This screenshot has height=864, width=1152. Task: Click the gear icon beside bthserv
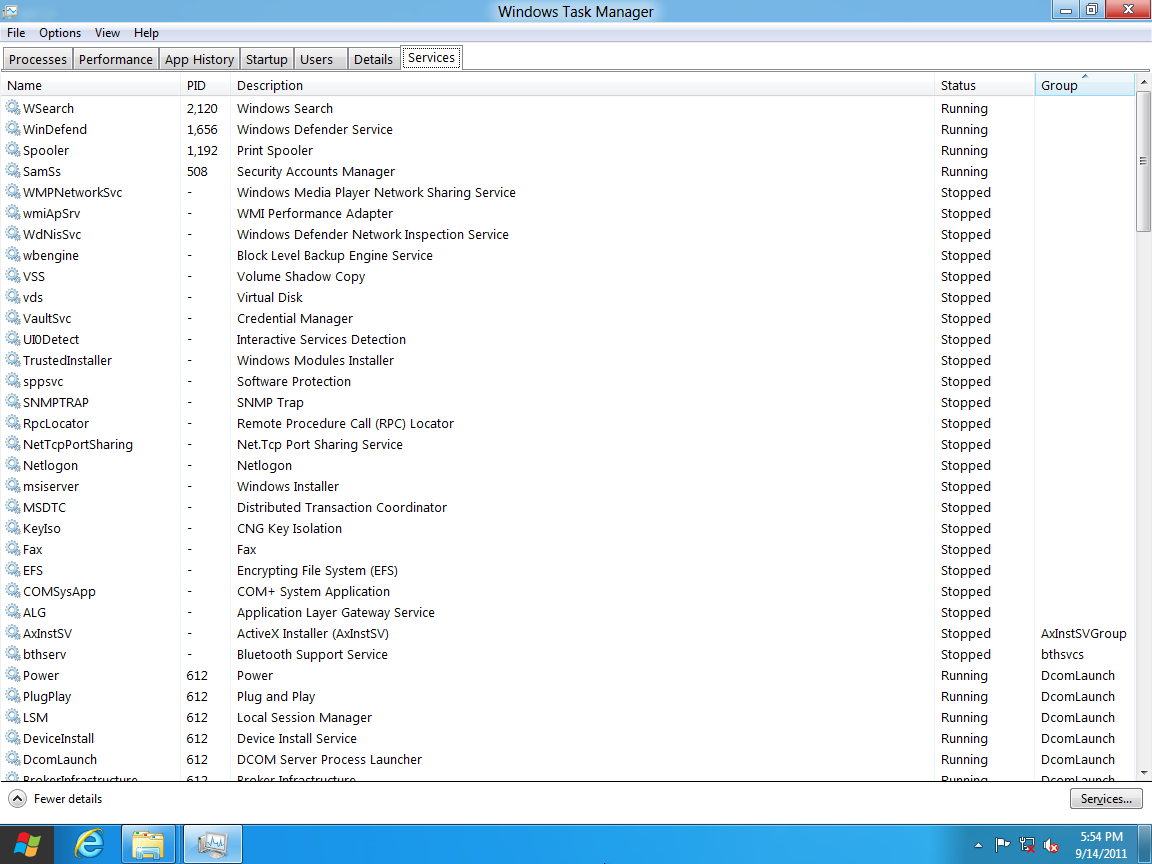click(x=12, y=654)
